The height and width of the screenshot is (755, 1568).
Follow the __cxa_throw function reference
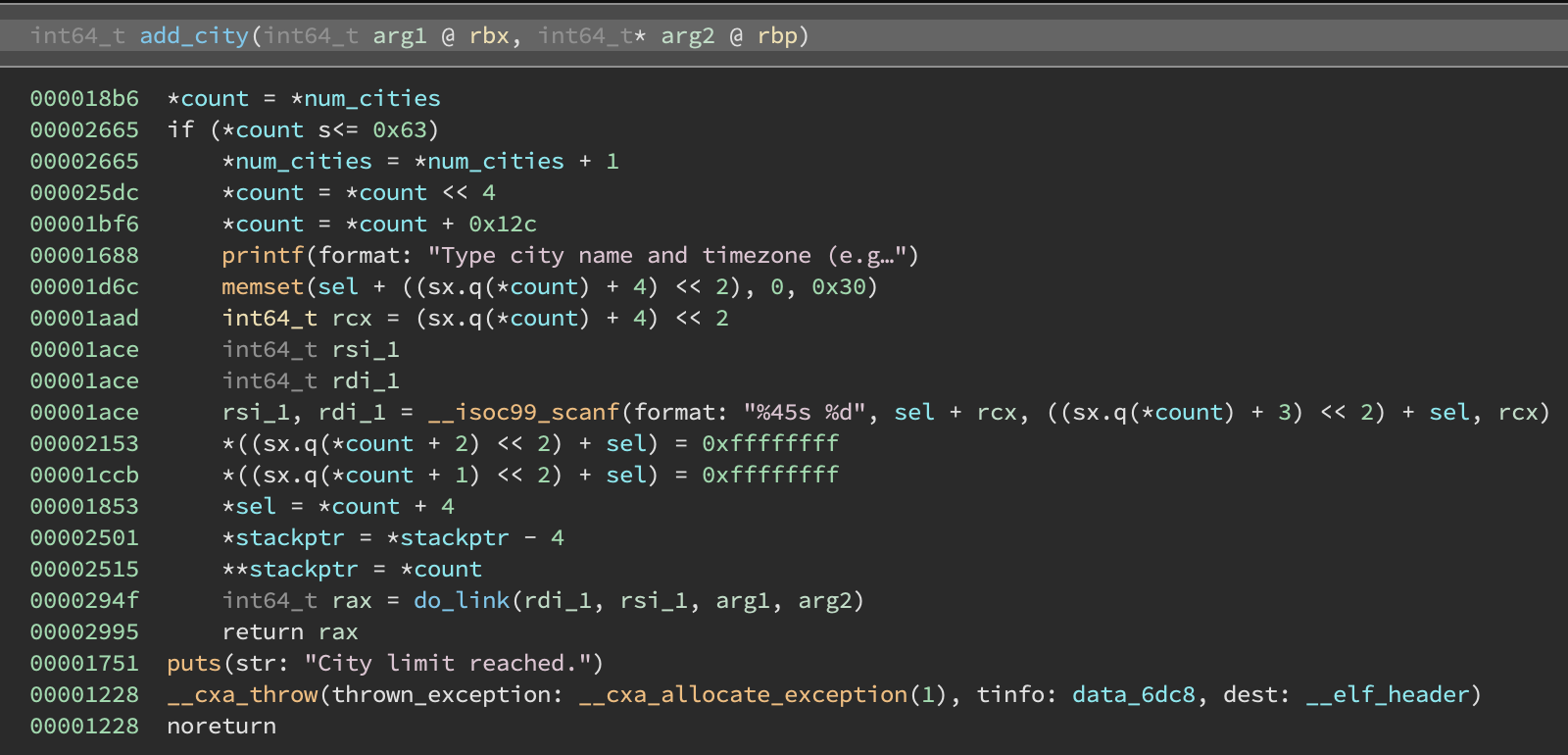coord(242,695)
